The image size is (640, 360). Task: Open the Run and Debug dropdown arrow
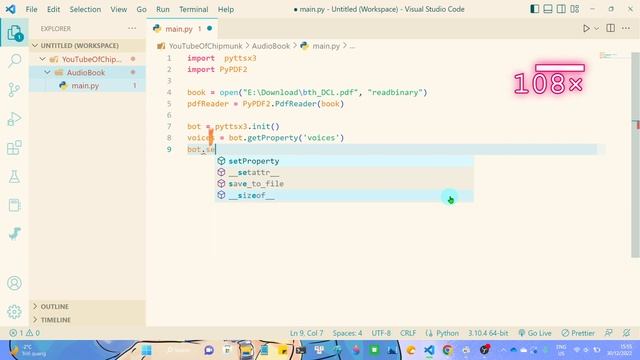coord(596,28)
